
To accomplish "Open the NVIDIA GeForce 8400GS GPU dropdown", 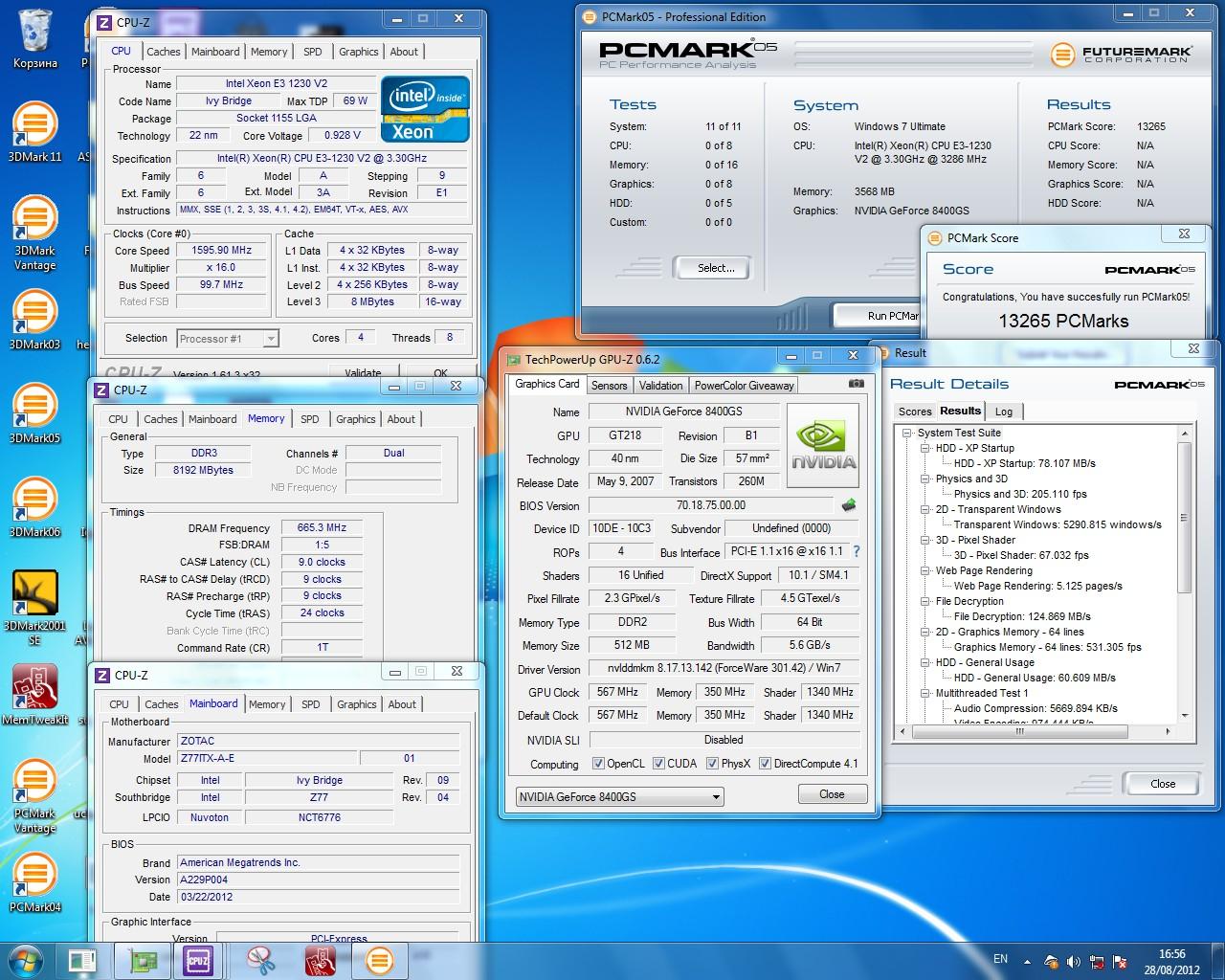I will point(620,797).
